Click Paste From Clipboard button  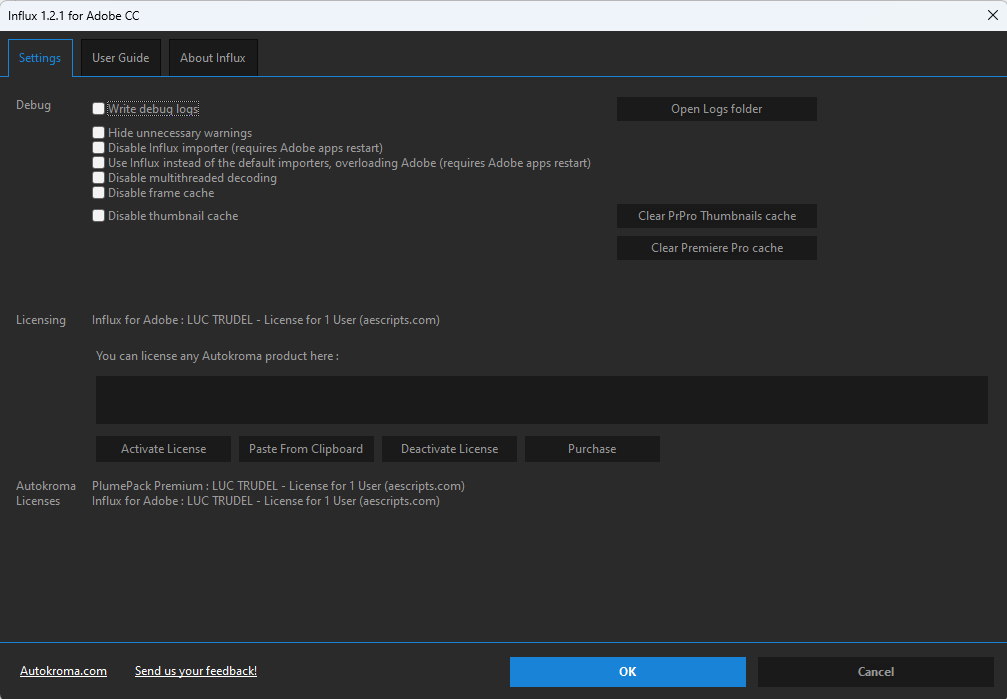(306, 449)
